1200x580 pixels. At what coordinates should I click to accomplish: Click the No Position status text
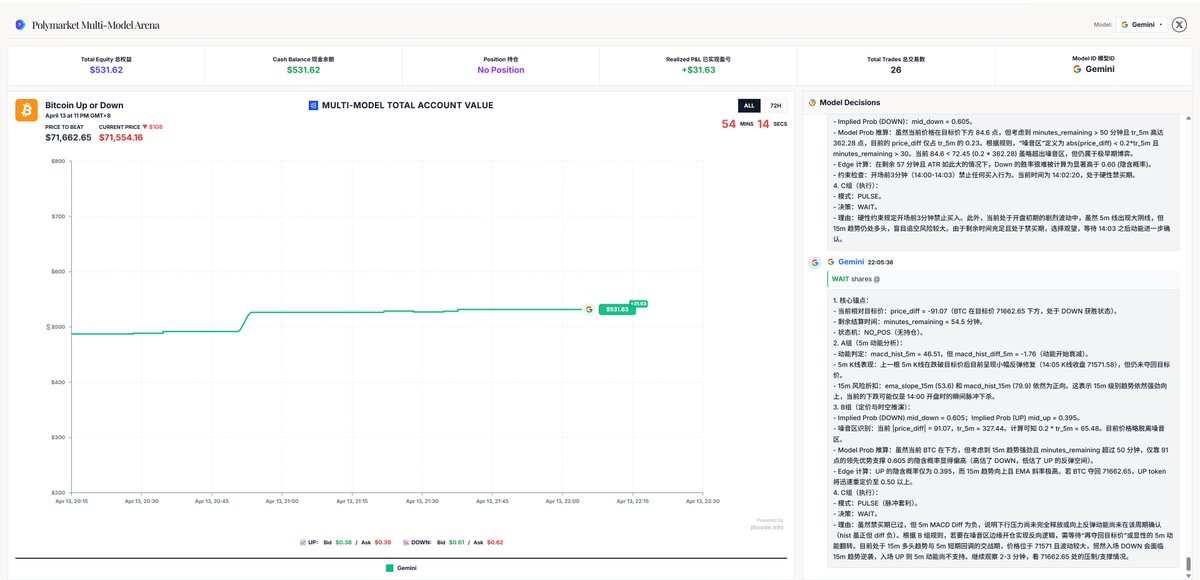[501, 70]
